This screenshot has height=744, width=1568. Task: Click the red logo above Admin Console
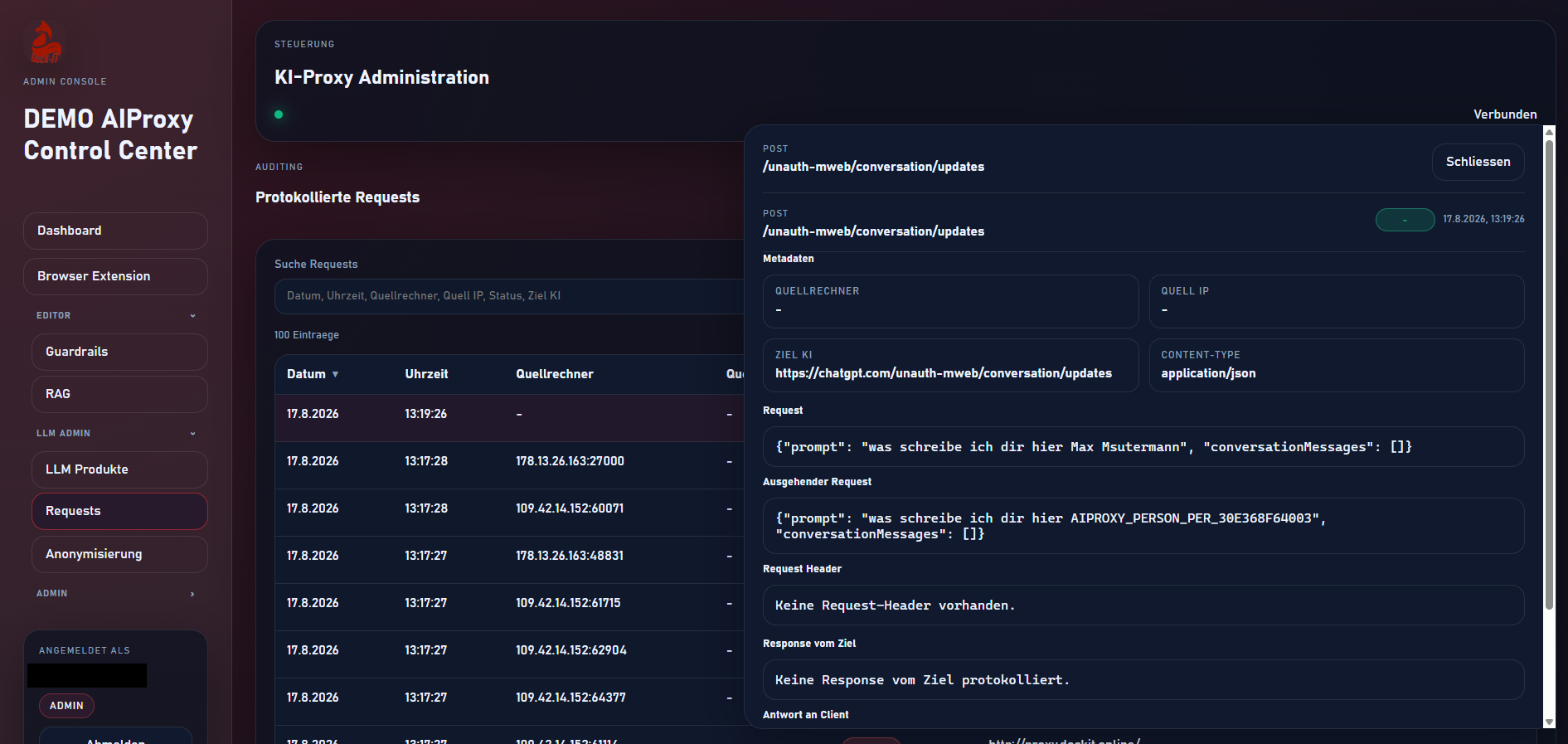click(46, 42)
